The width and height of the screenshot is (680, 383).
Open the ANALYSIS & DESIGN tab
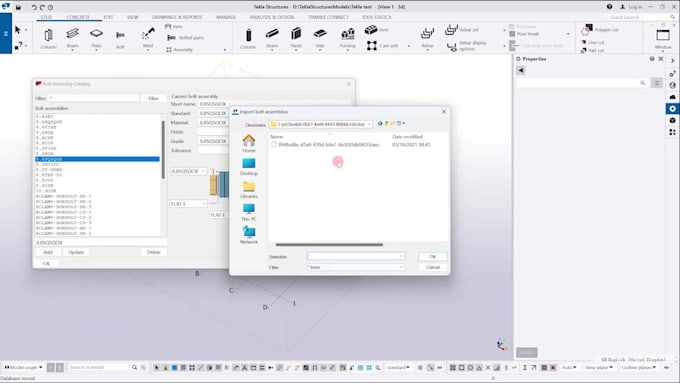pos(272,17)
